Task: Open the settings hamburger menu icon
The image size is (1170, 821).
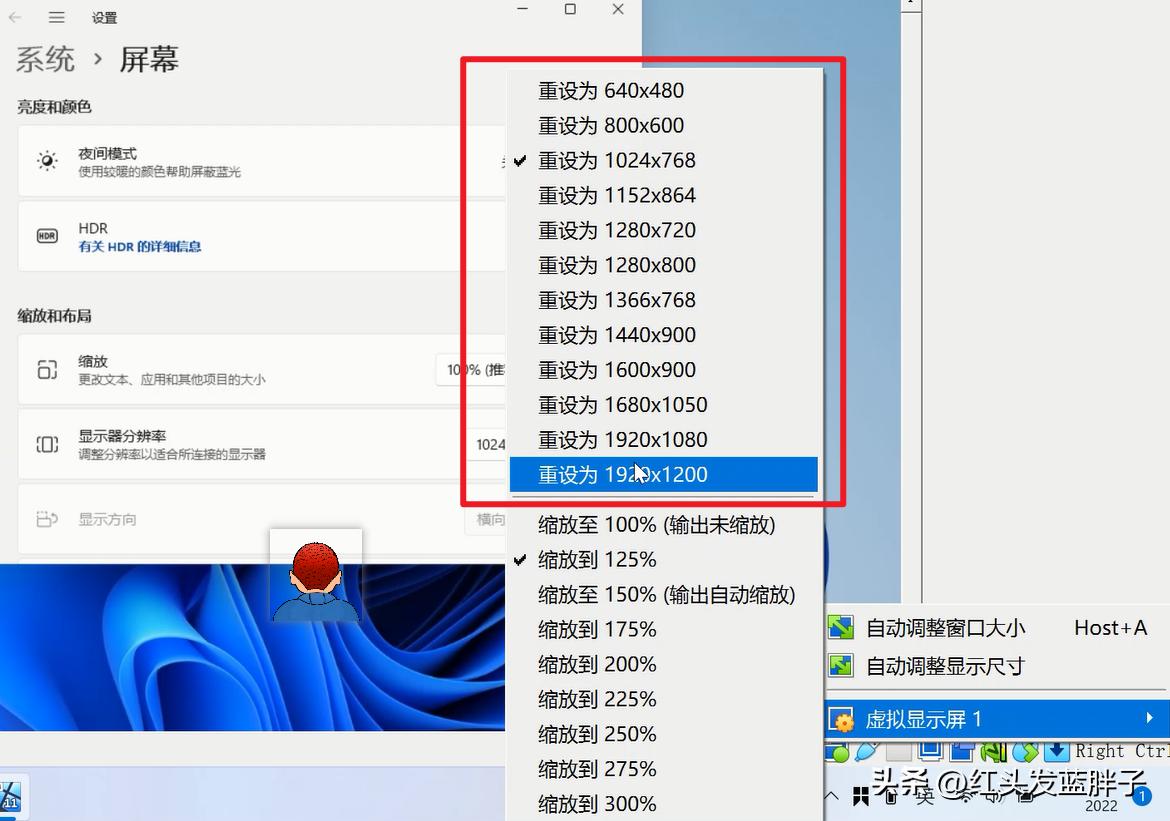Action: coord(57,16)
